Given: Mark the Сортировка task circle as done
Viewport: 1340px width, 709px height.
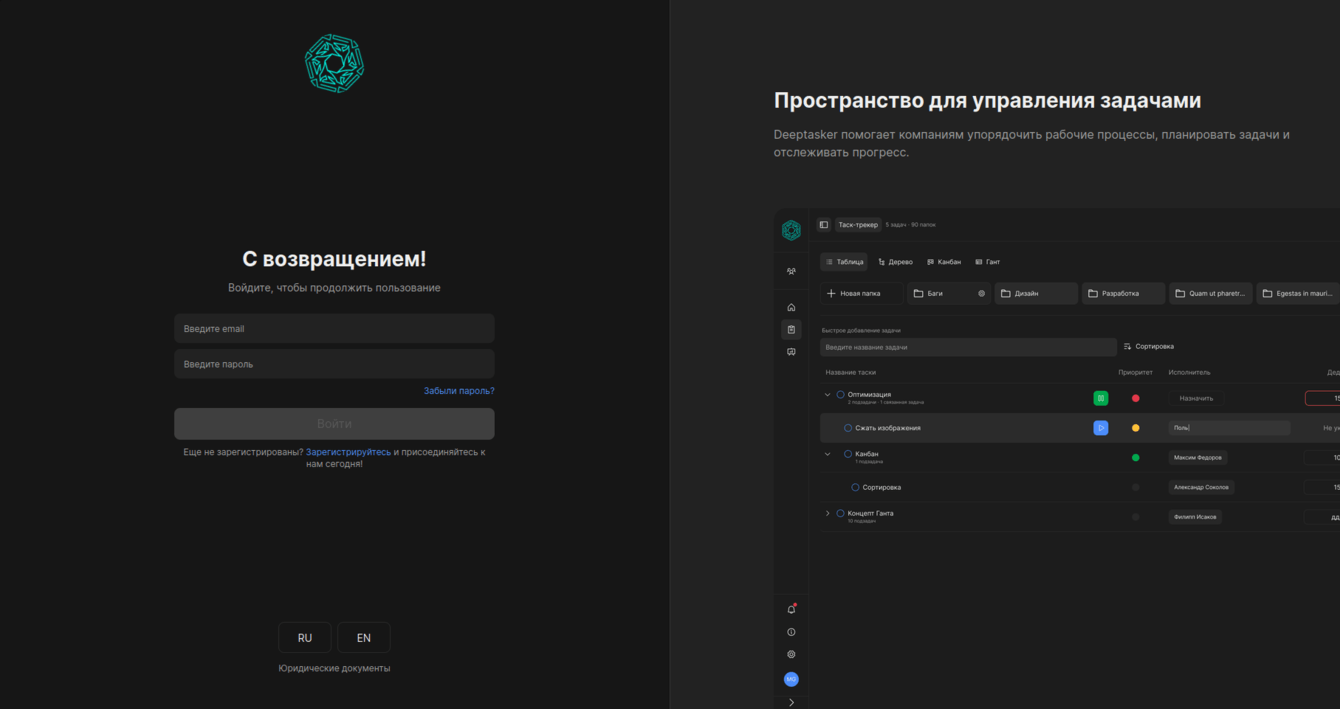Looking at the screenshot, I should [x=855, y=487].
